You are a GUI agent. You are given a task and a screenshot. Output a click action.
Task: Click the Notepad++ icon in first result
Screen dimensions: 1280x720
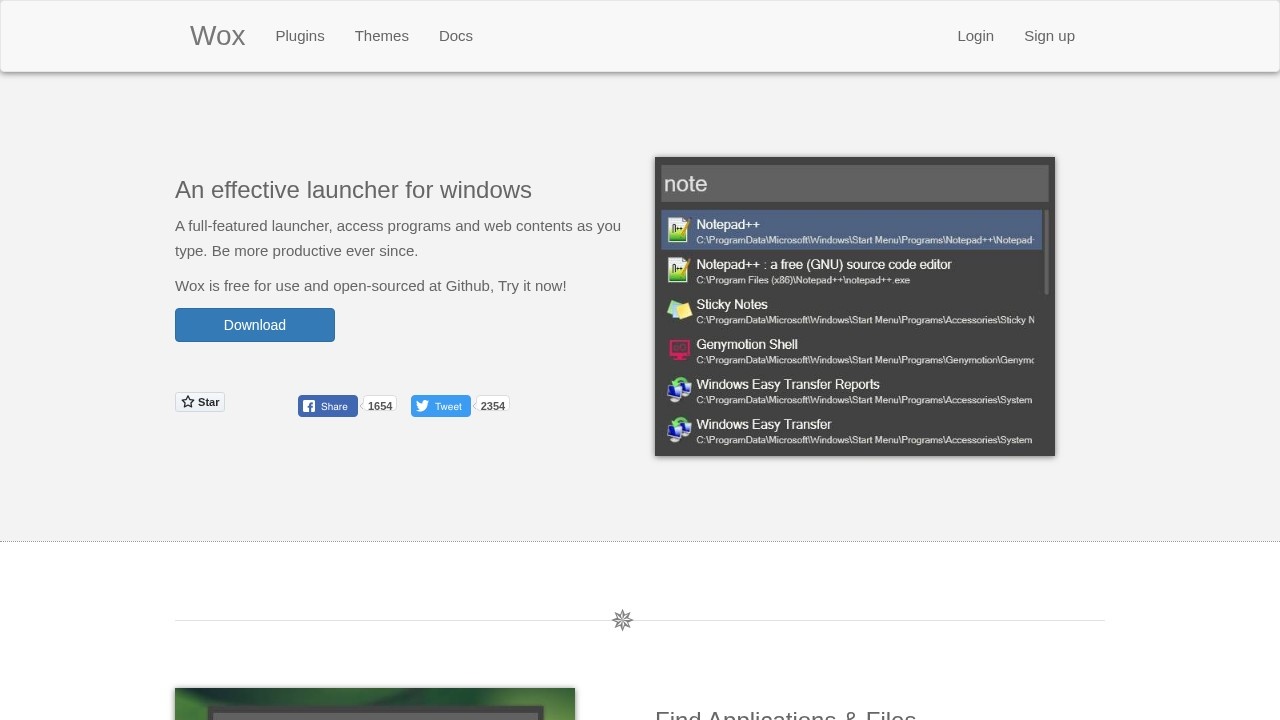[x=679, y=230]
